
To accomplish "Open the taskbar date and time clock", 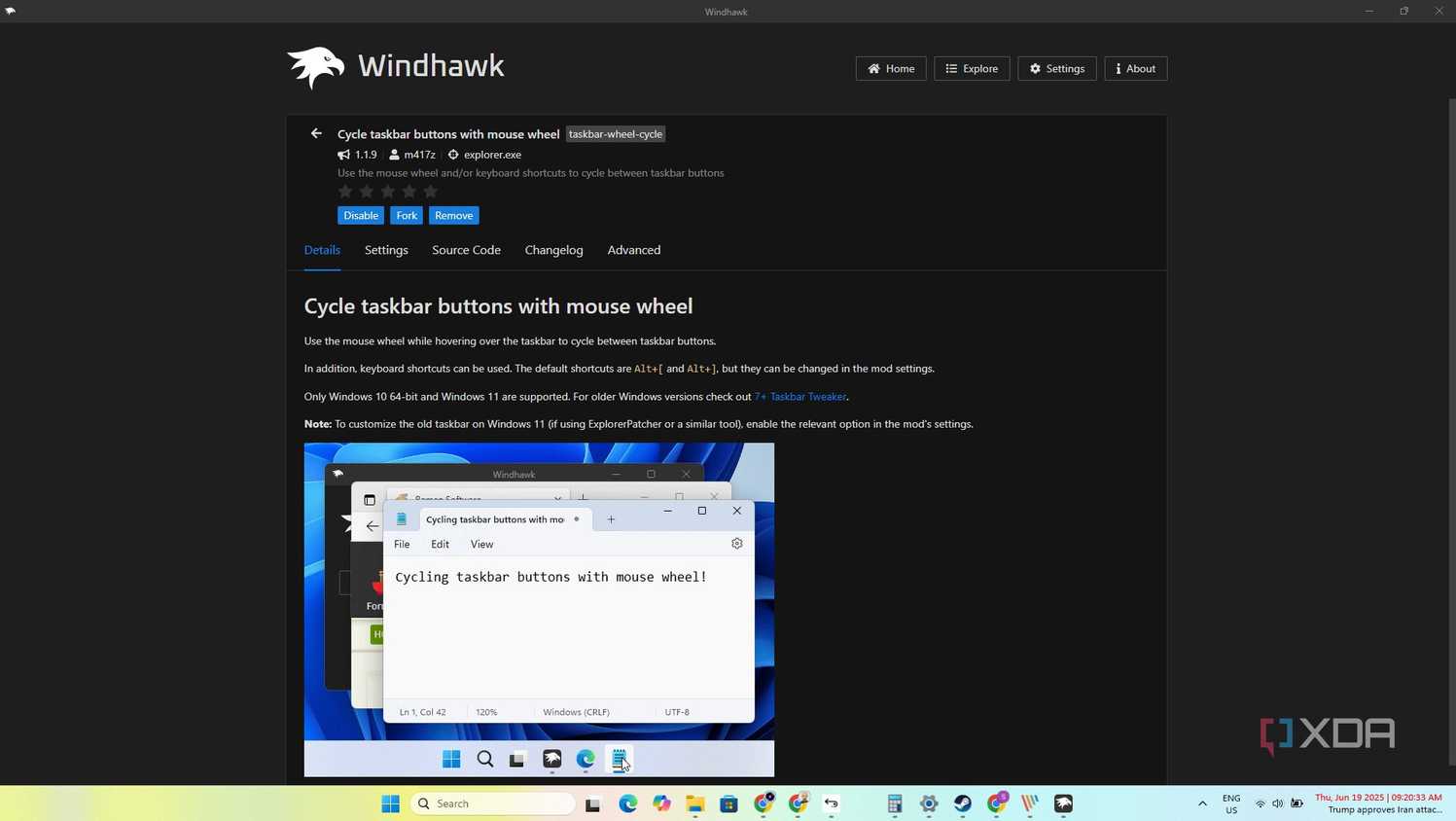I will (x=1379, y=803).
